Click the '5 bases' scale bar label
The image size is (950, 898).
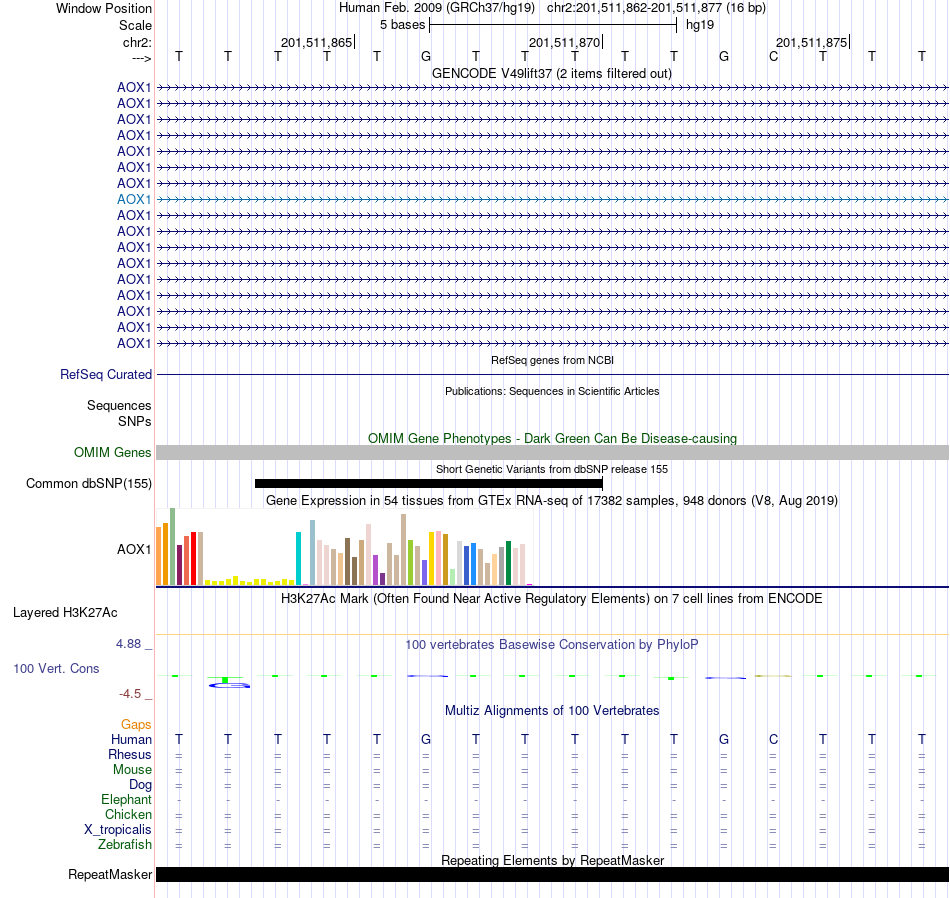click(x=403, y=25)
